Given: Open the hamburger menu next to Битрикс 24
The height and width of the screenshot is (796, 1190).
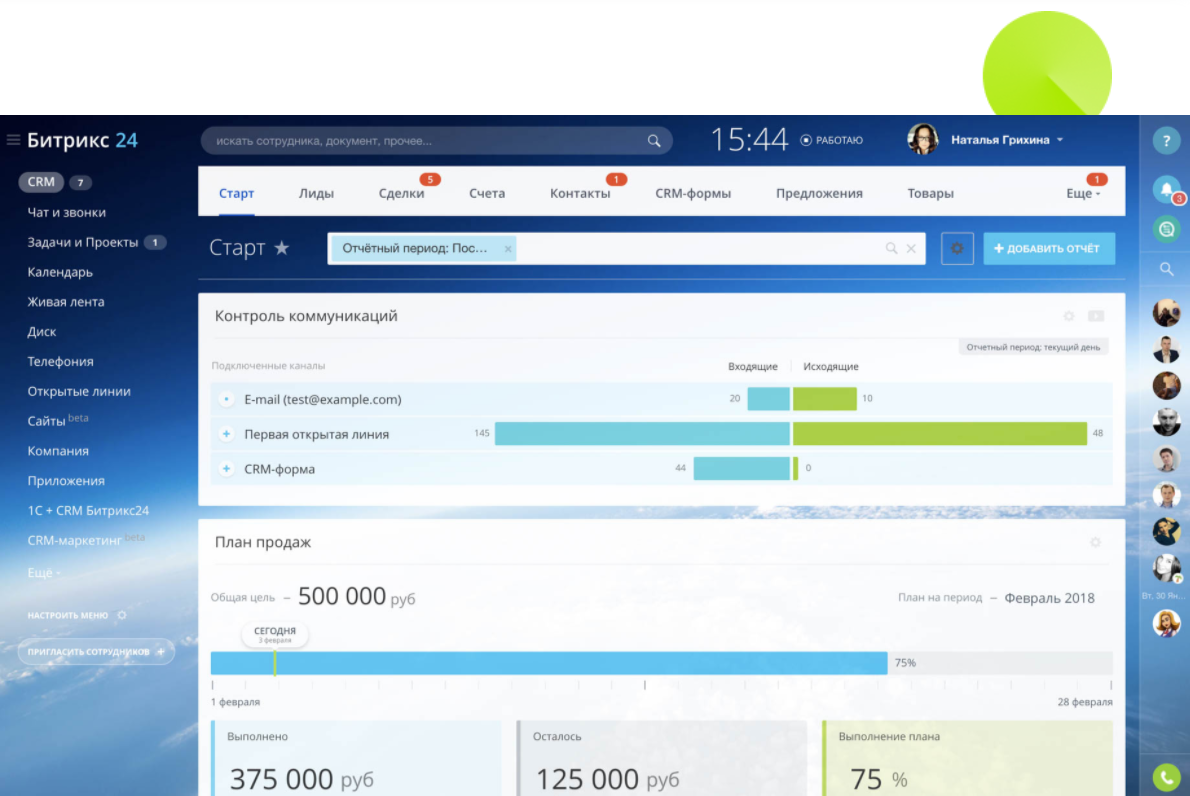Looking at the screenshot, I should 13,140.
